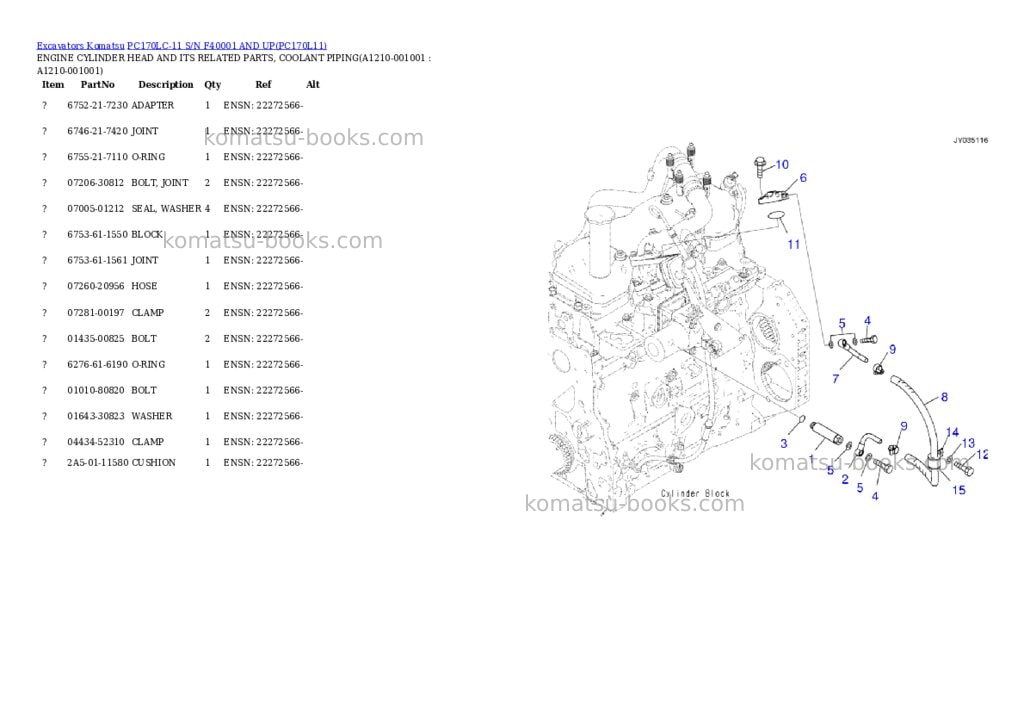Open the PC170LC-11 S/N F40001 AND UP link

[x=227, y=46]
